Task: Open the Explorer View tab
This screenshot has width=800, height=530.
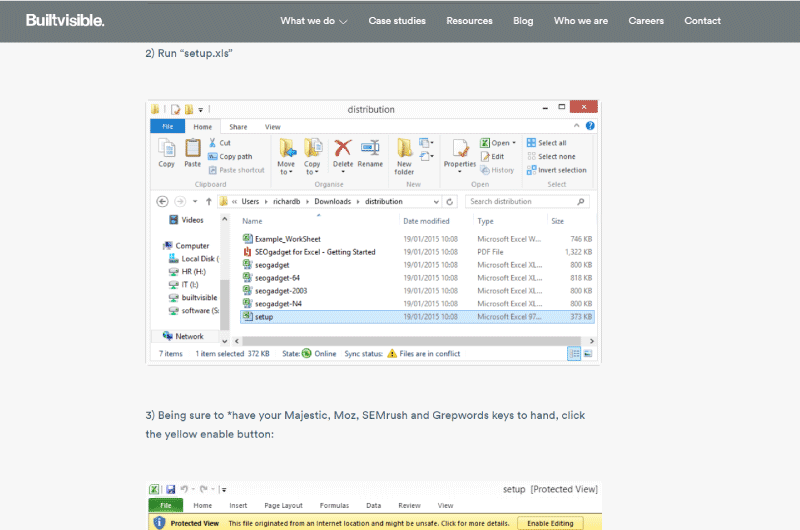Action: coord(272,127)
